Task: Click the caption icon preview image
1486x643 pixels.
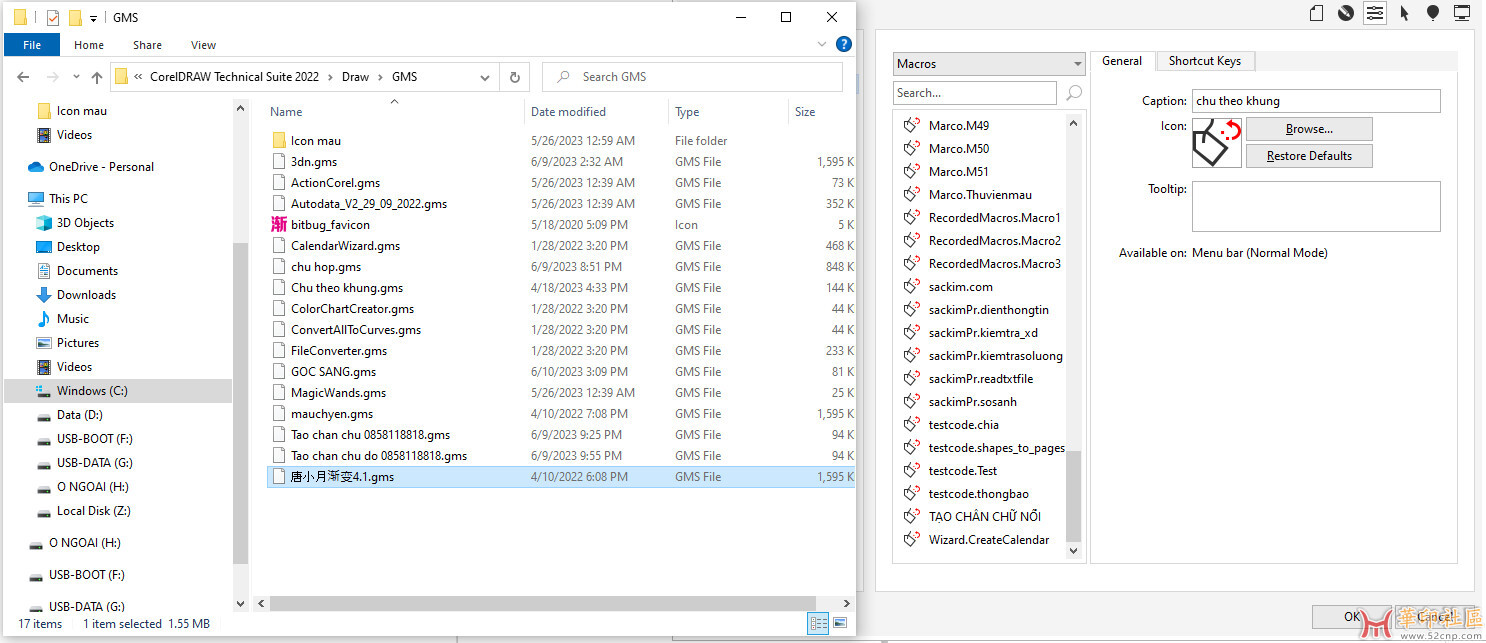Action: 1216,142
